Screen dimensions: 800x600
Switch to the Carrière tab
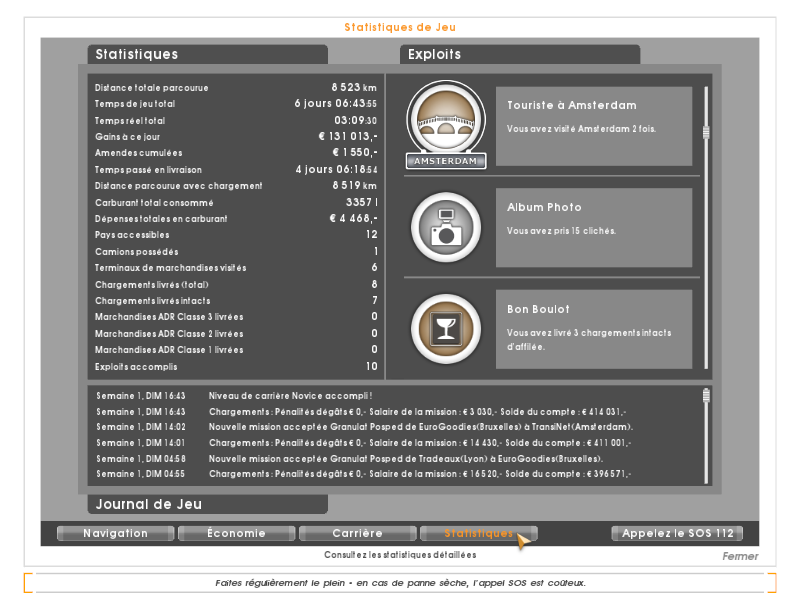pyautogui.click(x=357, y=533)
